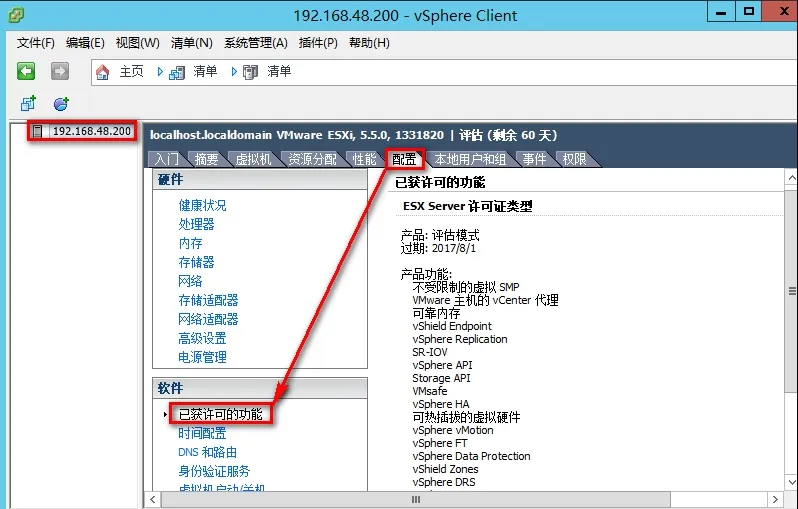Image resolution: width=798 pixels, height=509 pixels.
Task: Click the vertical scrollbar up arrow
Action: [x=791, y=178]
